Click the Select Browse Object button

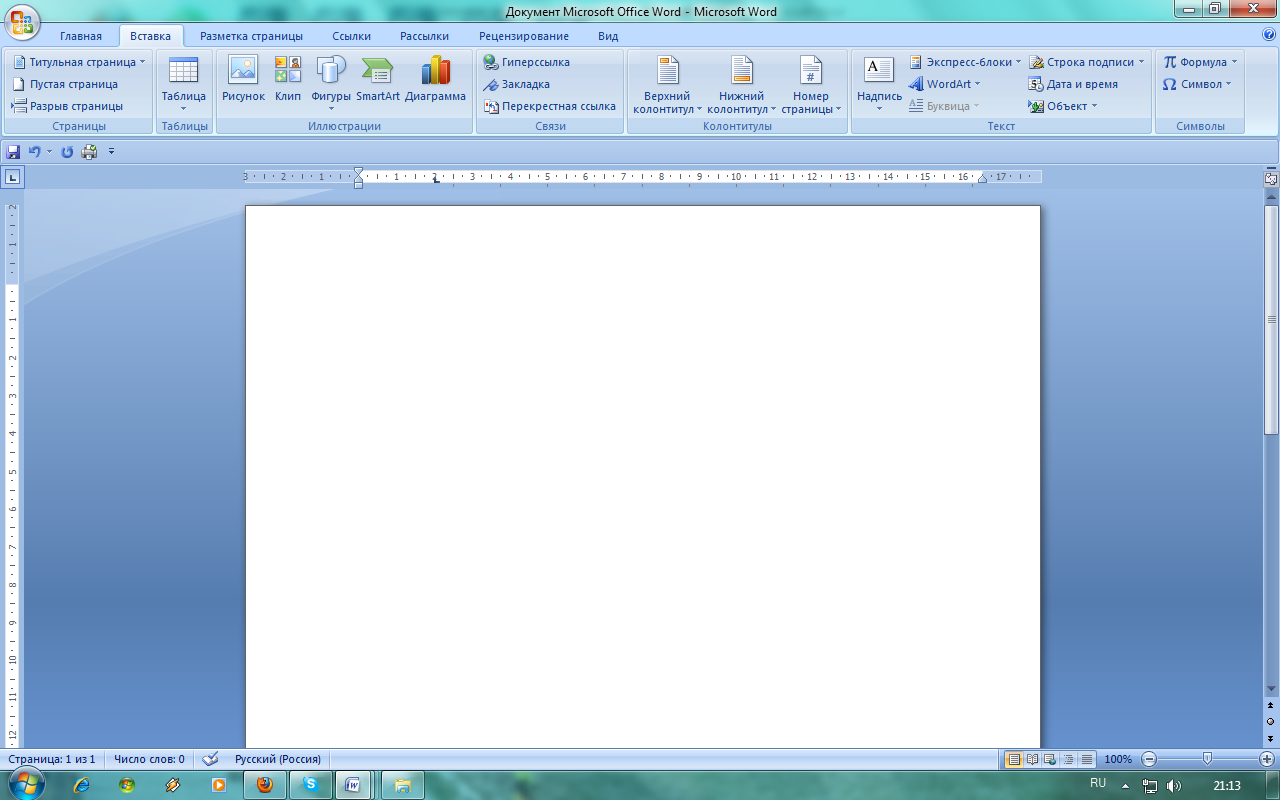pyautogui.click(x=1271, y=721)
